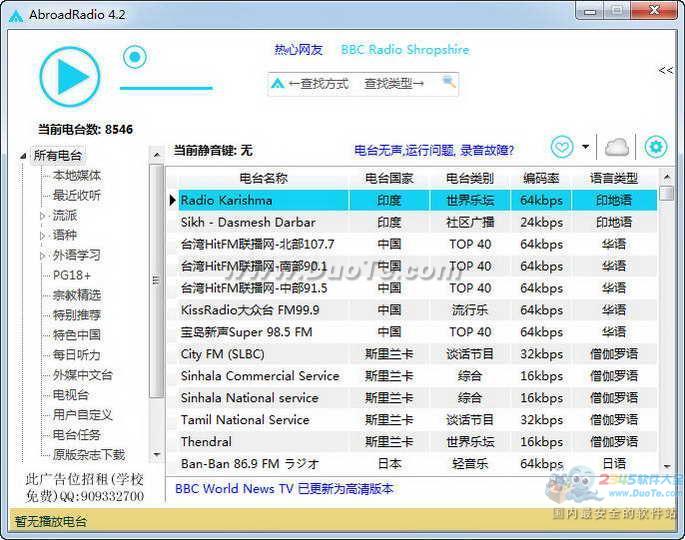Expand the 外语学习 tree node
This screenshot has width=685, height=540.
(x=42, y=255)
